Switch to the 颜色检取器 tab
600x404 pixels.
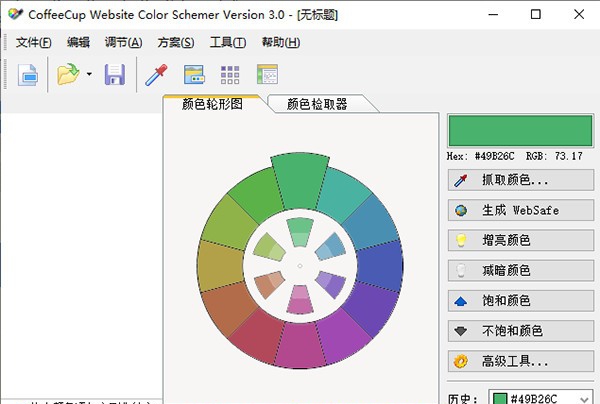tap(316, 103)
